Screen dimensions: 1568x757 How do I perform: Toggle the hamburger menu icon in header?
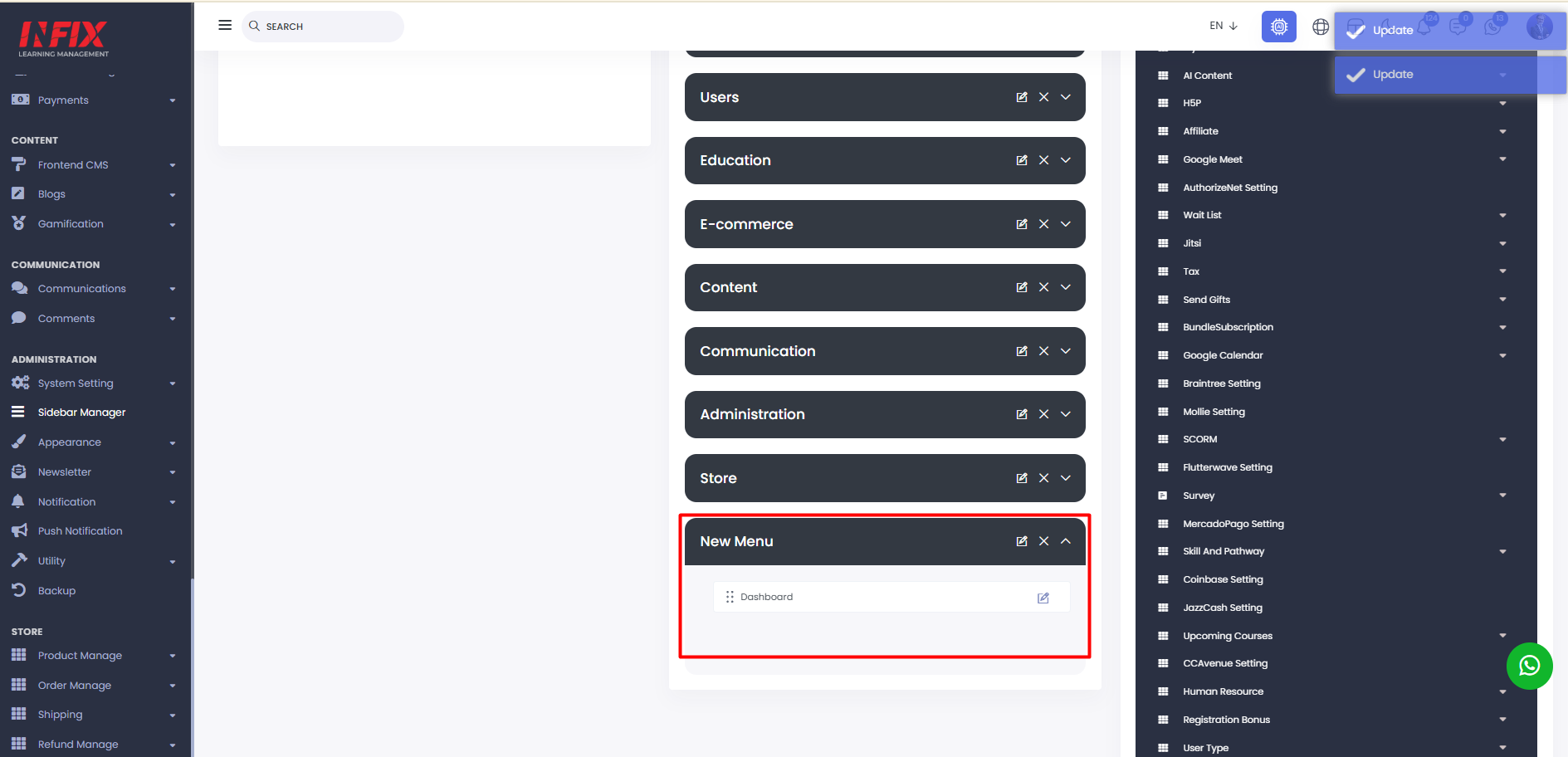click(225, 25)
